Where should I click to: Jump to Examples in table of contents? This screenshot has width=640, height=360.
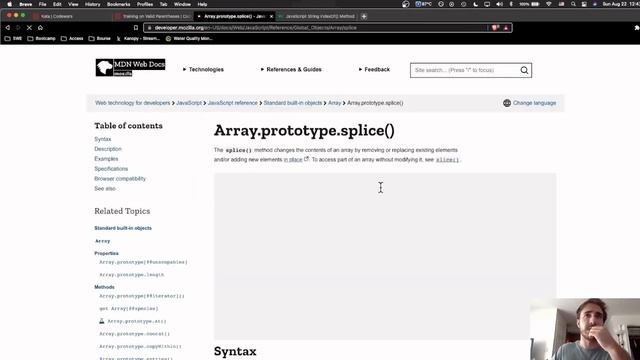tap(106, 159)
